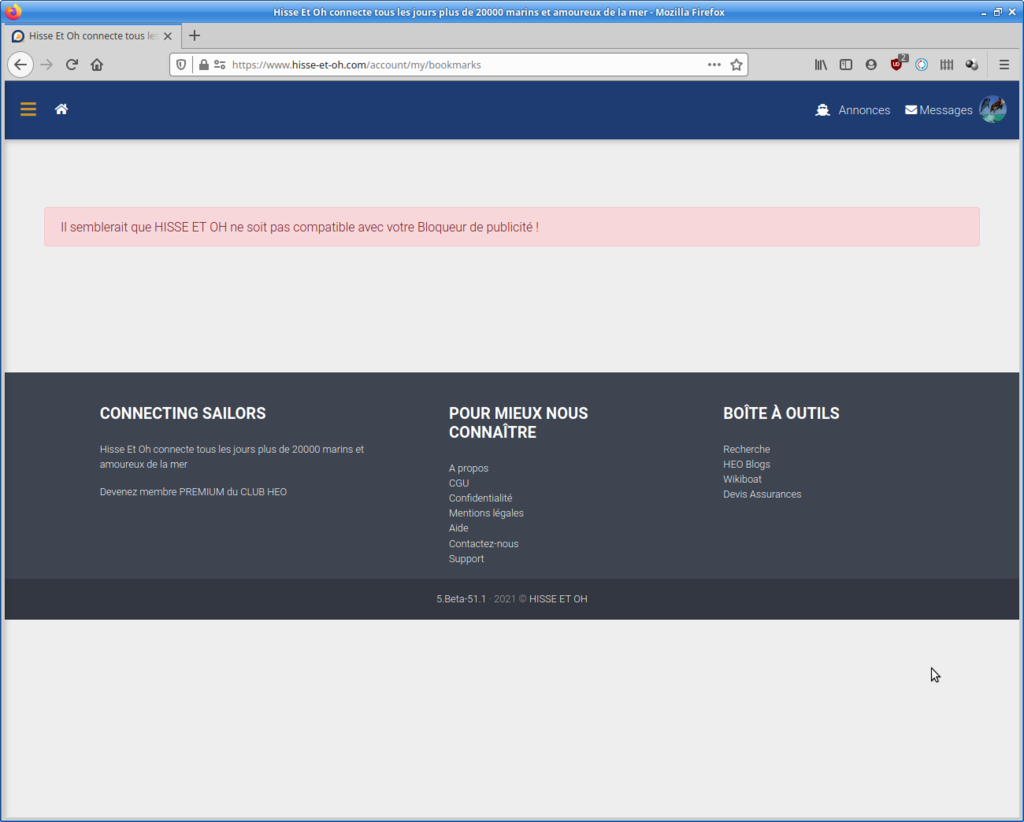
Task: Open the HEO Blogs link
Action: [x=746, y=464]
